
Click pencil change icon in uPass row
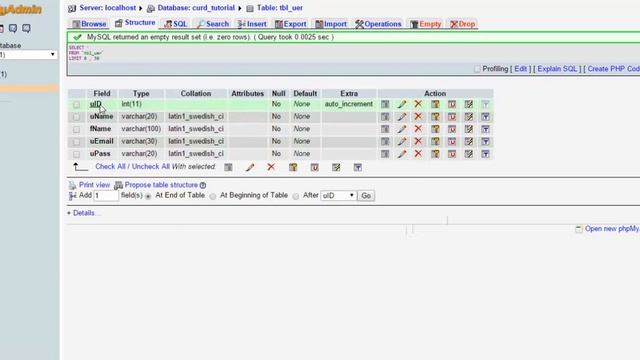(402, 154)
